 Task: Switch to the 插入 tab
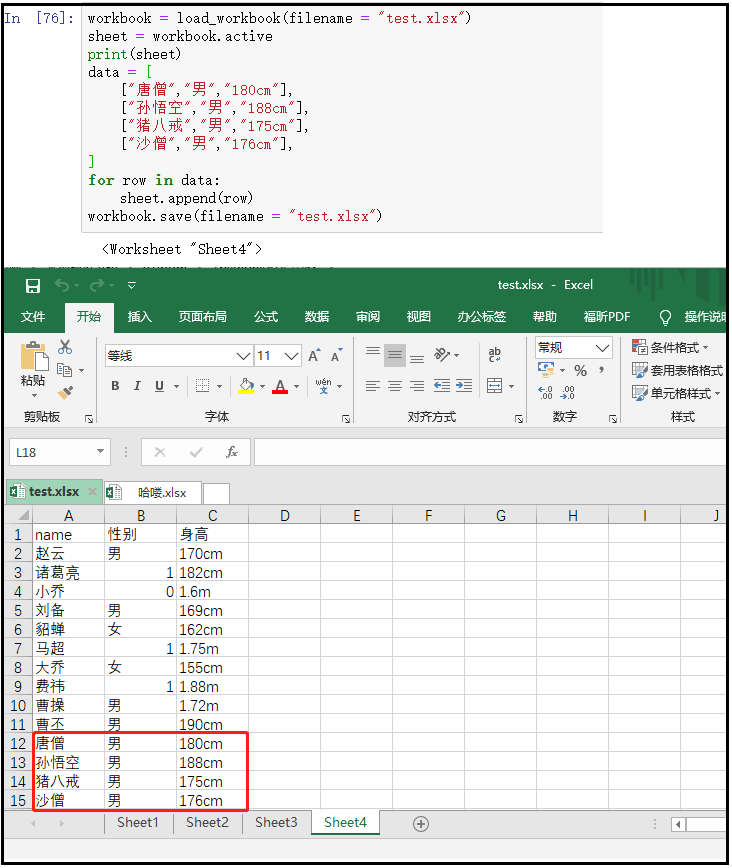tap(140, 317)
